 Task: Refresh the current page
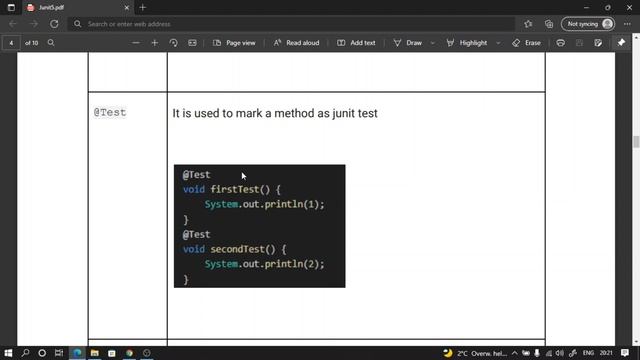point(54,24)
